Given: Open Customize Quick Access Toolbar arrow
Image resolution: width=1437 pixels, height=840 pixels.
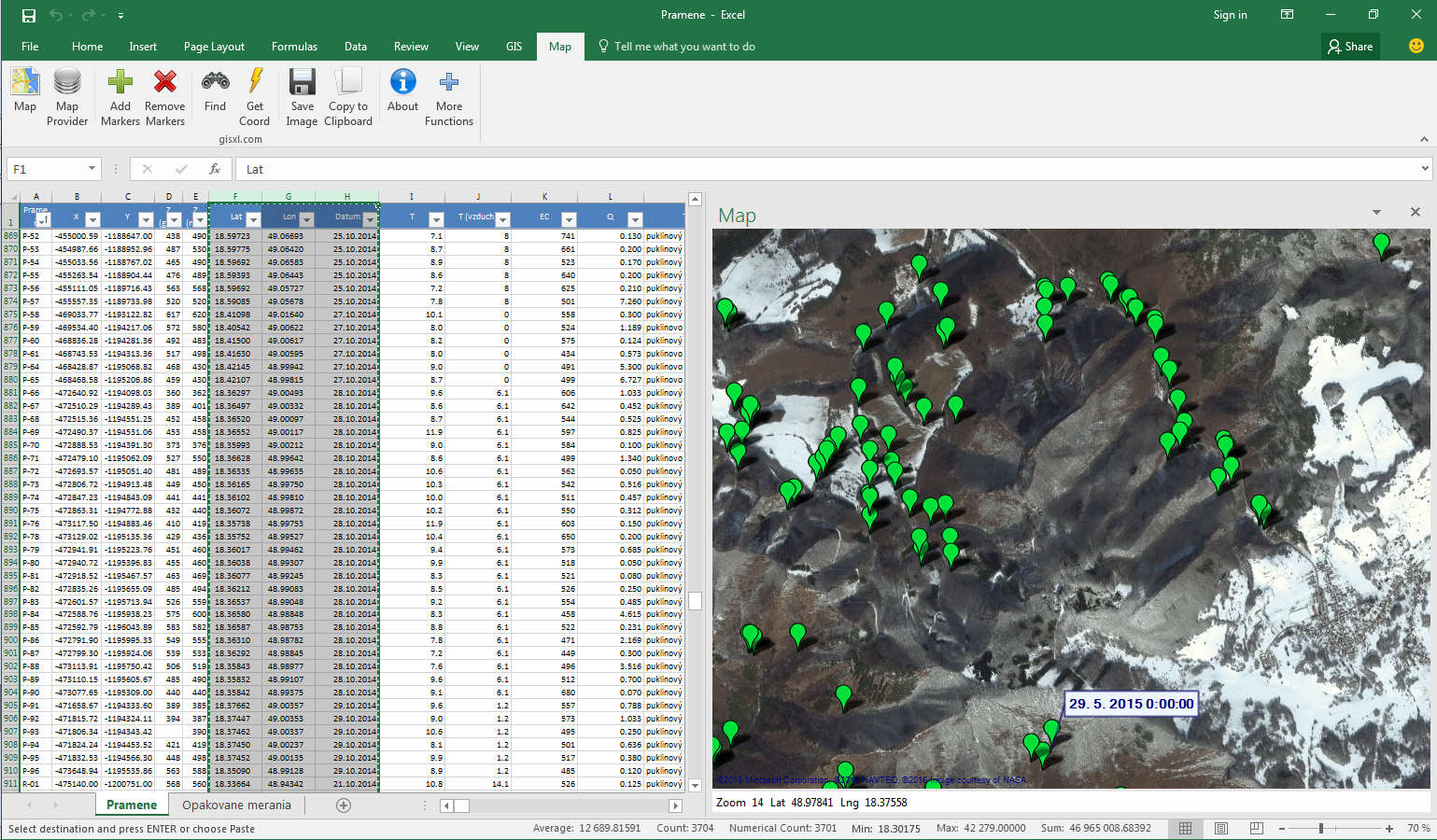Looking at the screenshot, I should pos(120,15).
